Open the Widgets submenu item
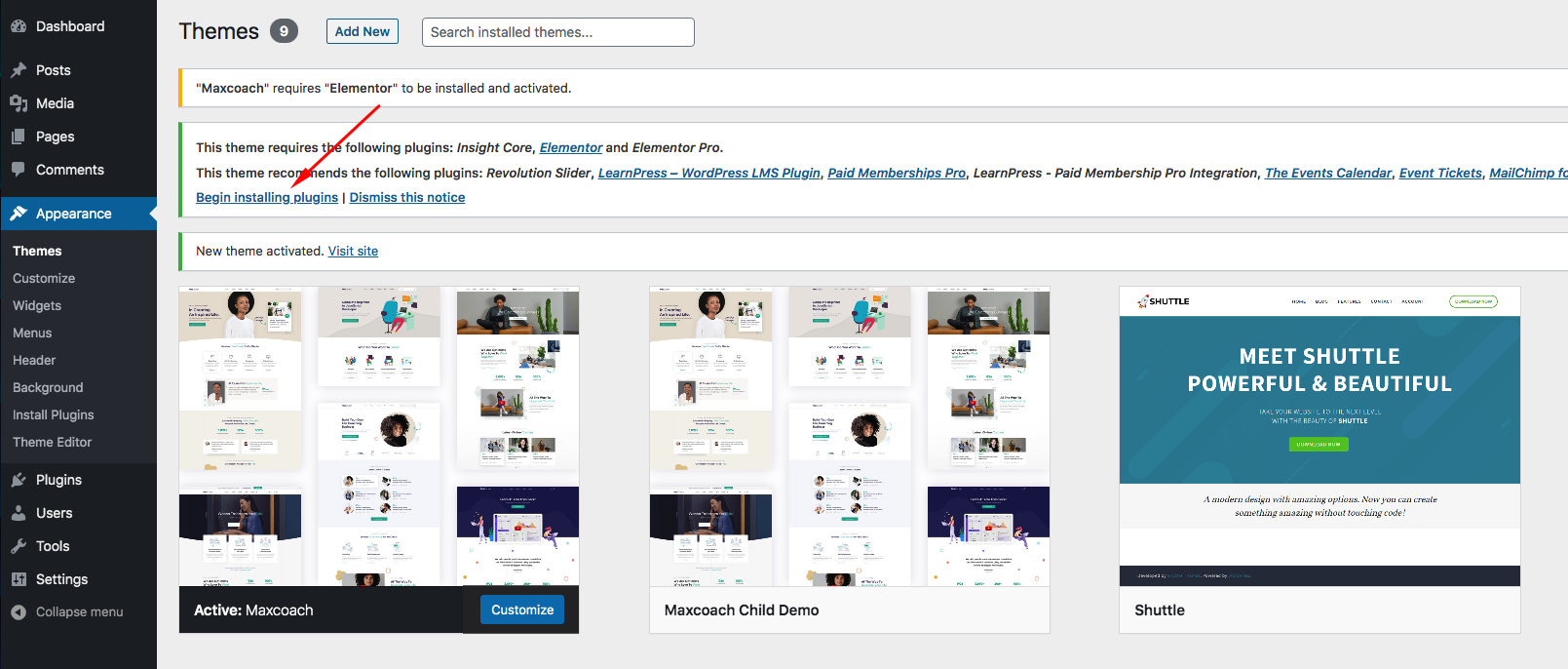The height and width of the screenshot is (669, 1568). click(x=37, y=305)
